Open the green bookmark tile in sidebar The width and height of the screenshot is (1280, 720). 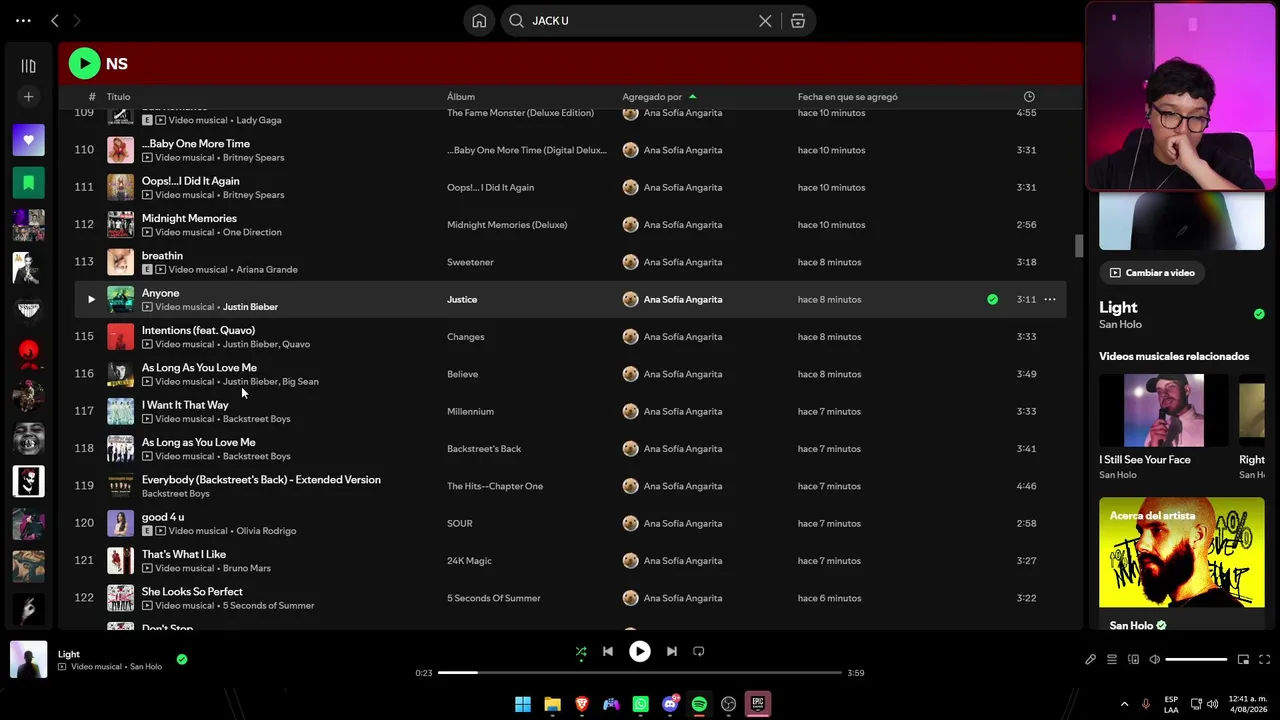click(x=28, y=183)
